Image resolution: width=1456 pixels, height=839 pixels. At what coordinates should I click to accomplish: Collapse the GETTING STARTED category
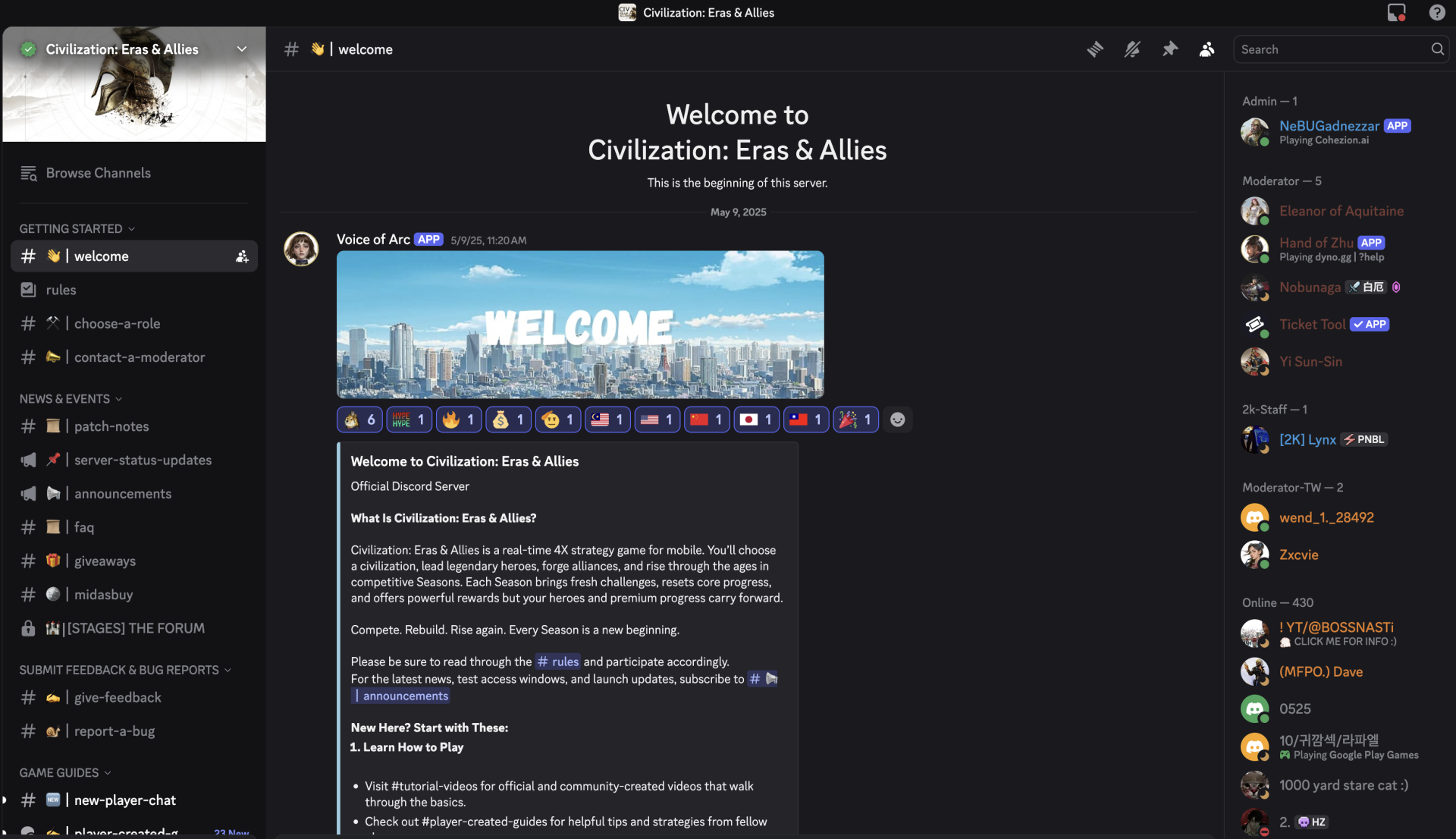(x=77, y=228)
